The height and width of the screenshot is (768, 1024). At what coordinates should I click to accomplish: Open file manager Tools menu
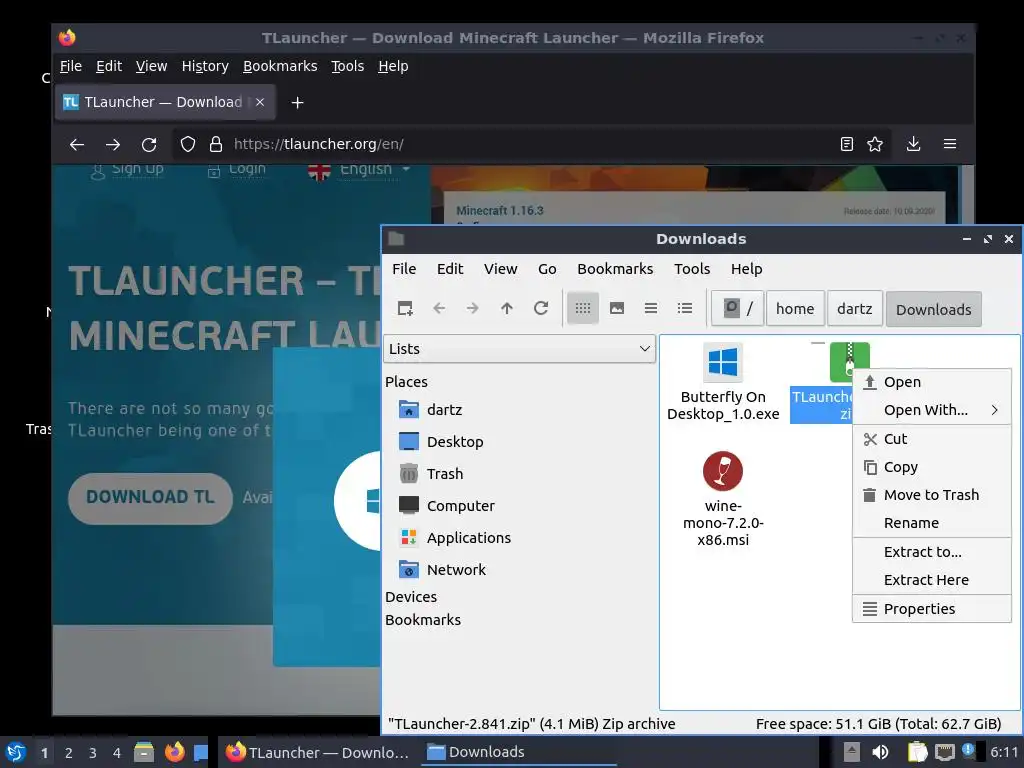tap(692, 268)
